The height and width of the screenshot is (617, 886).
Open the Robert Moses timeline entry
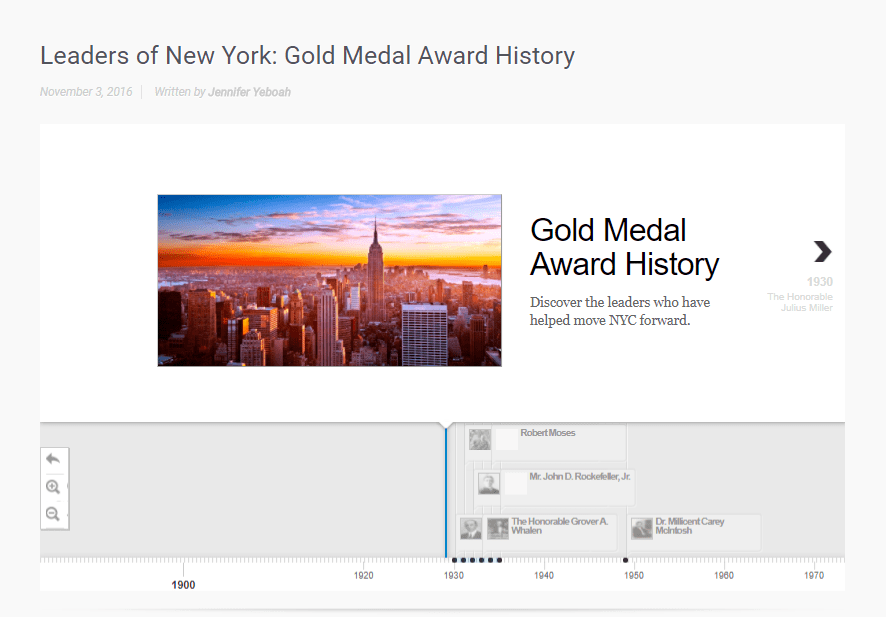[x=547, y=433]
